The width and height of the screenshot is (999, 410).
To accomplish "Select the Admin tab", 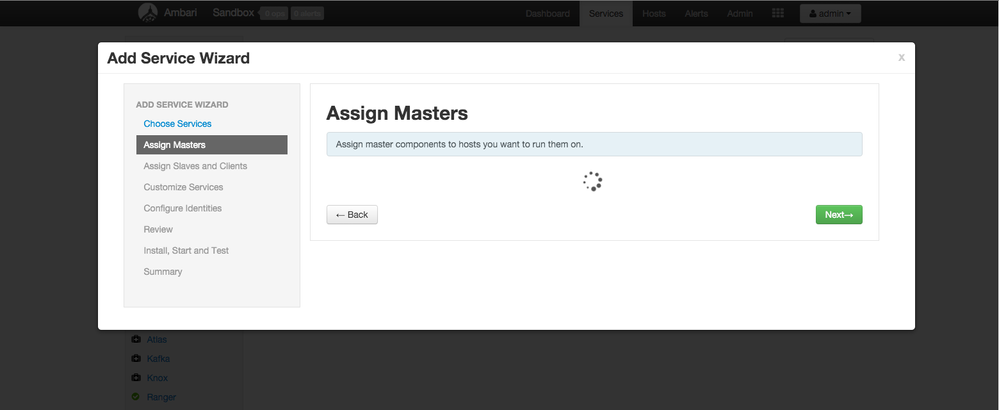I will 740,13.
